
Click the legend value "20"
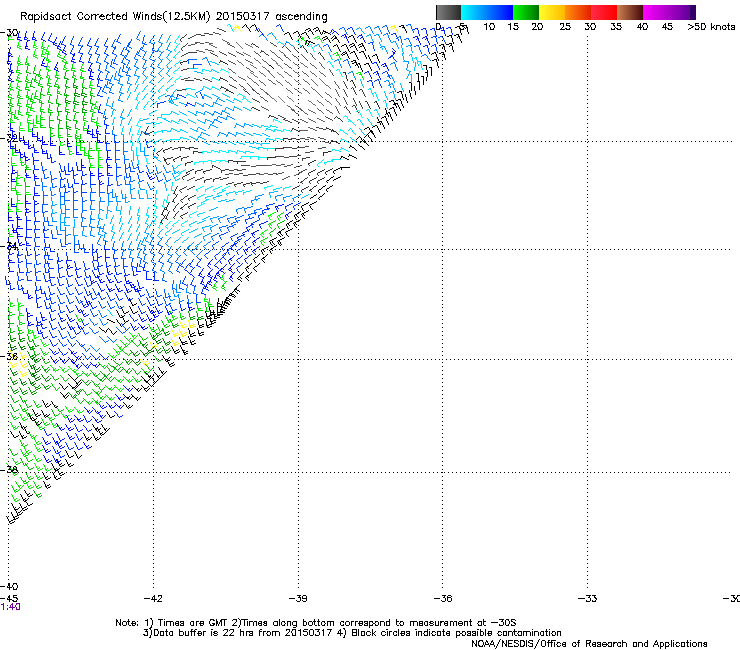[537, 26]
